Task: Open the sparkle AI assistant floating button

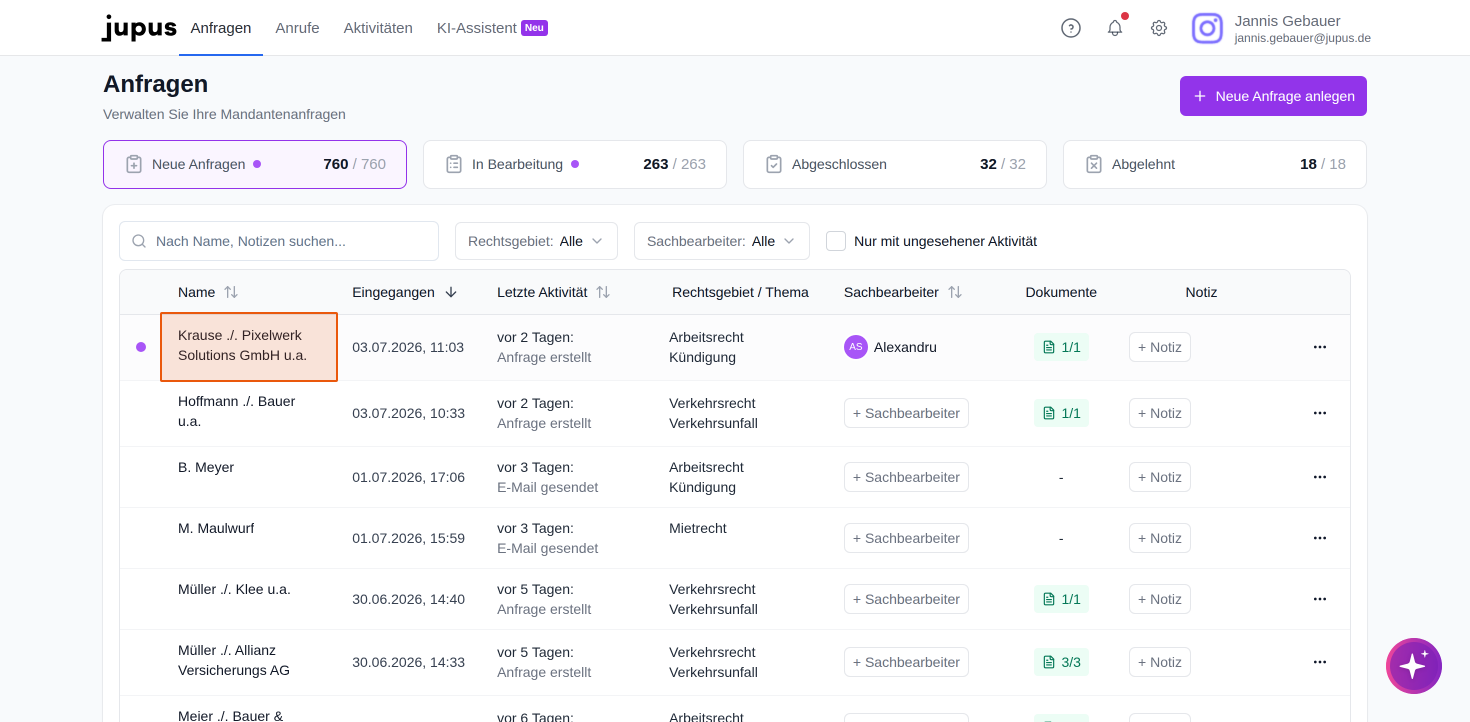Action: 1414,666
